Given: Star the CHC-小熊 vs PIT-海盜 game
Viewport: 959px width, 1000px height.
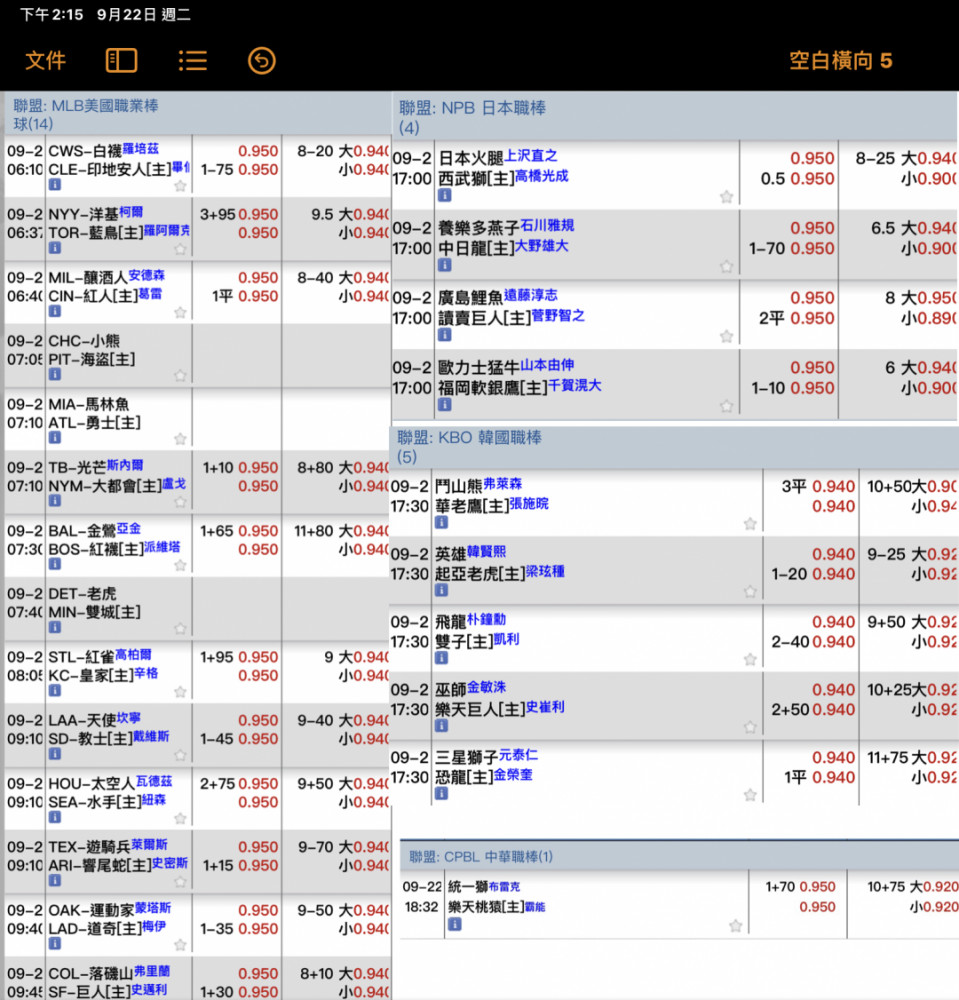Looking at the screenshot, I should 180,375.
